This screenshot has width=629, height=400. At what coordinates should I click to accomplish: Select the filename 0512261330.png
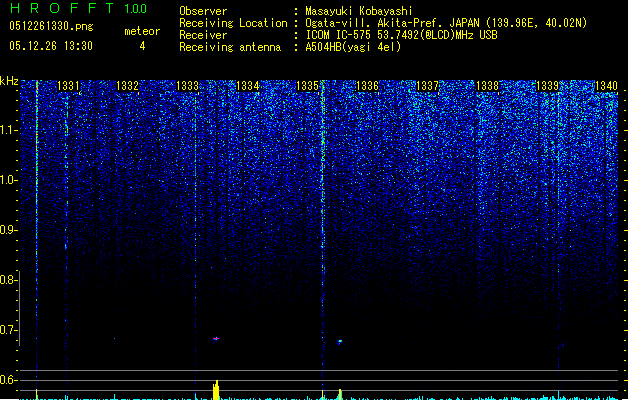51,26
